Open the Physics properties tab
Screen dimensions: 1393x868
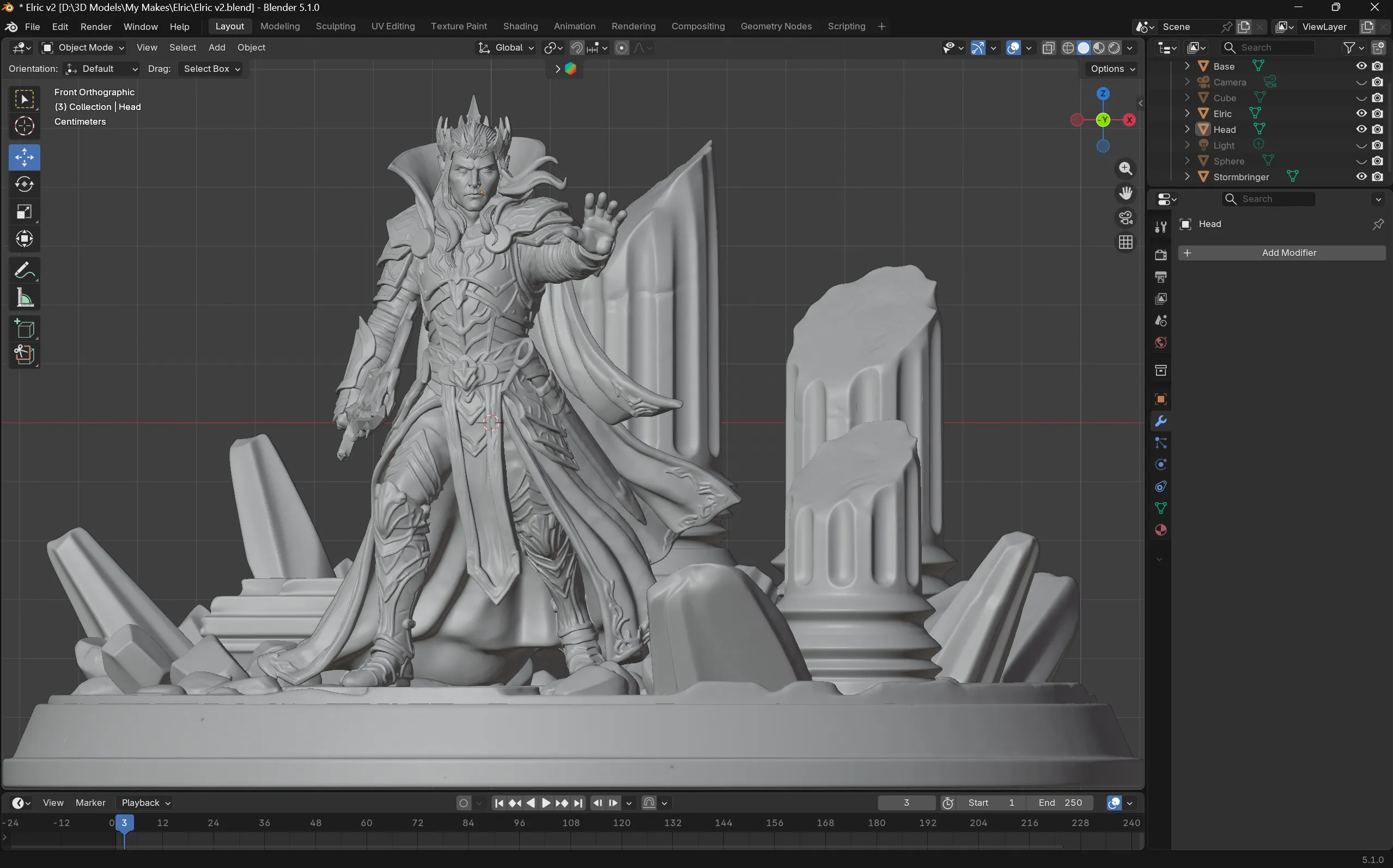point(1160,464)
